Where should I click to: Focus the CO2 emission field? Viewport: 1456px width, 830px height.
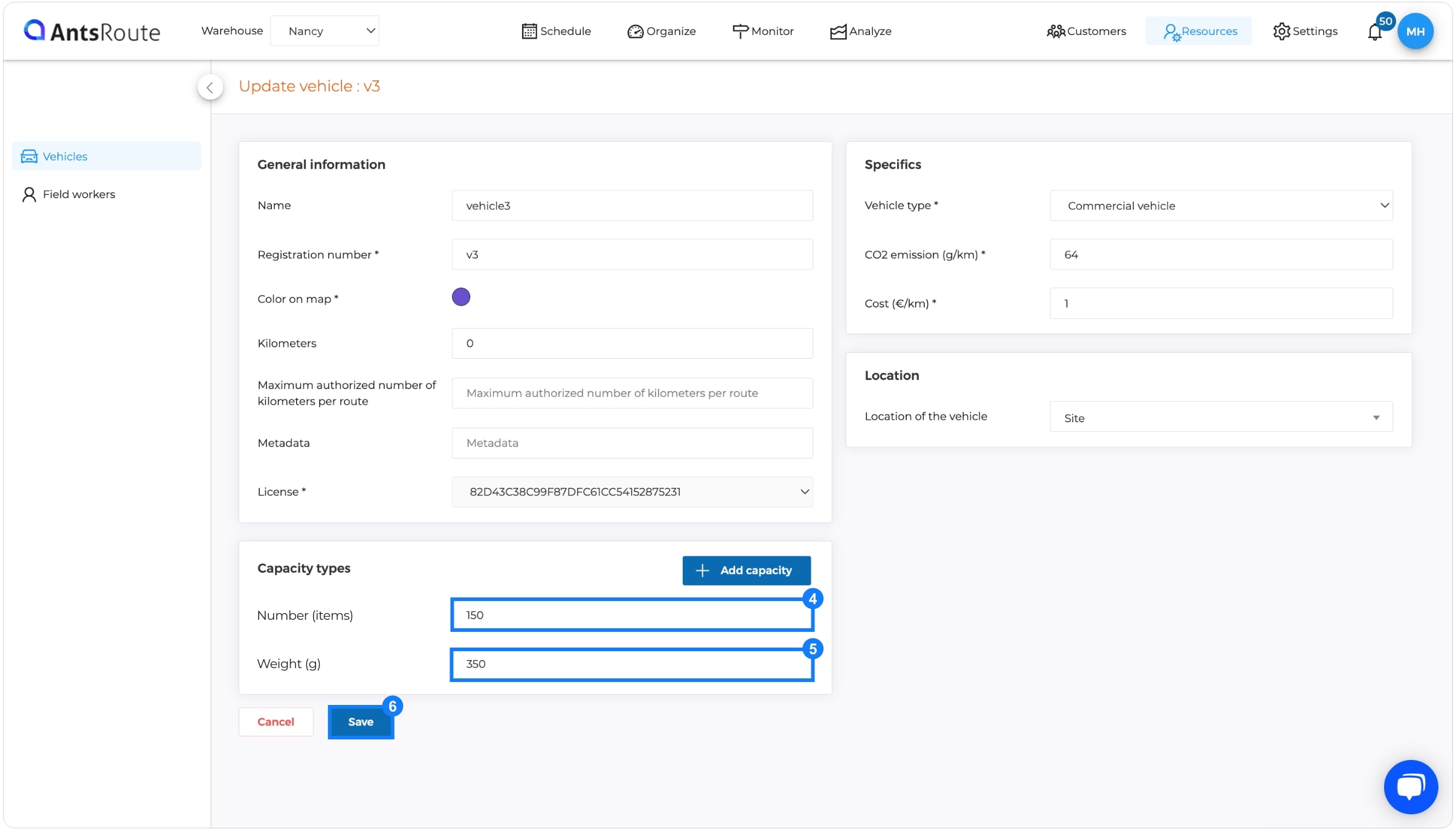[x=1221, y=254]
